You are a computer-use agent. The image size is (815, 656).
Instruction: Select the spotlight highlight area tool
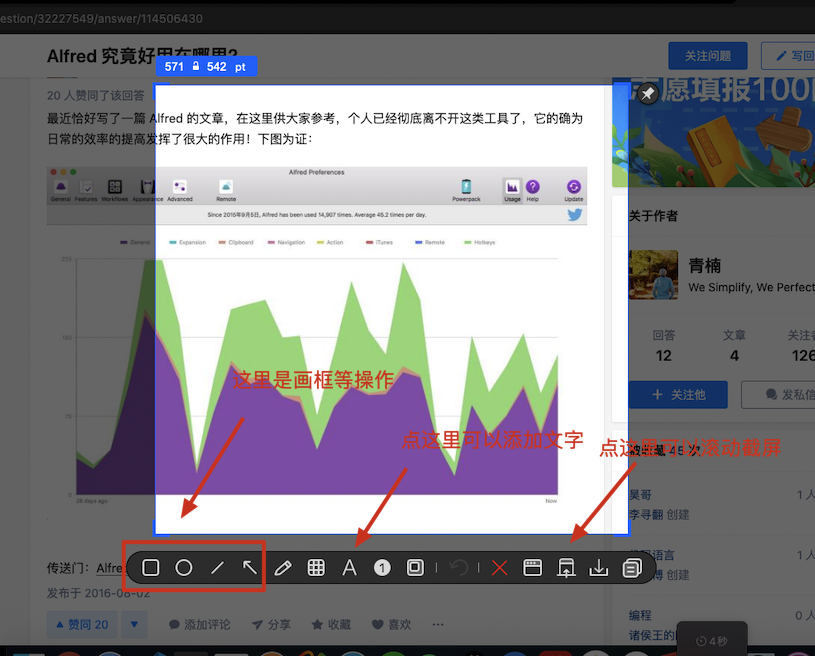point(415,568)
